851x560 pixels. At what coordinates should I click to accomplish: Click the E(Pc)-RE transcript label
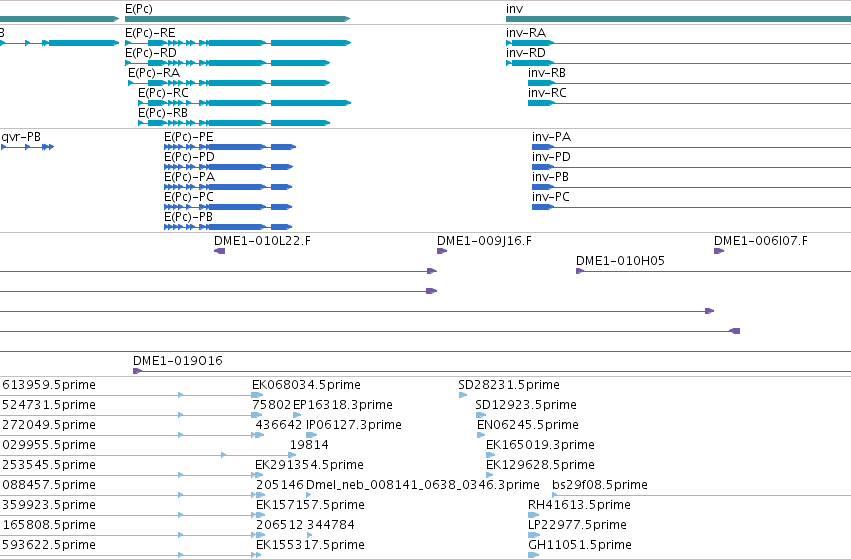tap(150, 33)
